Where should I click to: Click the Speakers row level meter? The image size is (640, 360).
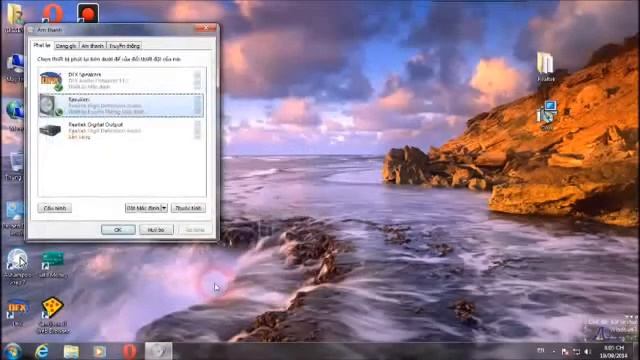tap(198, 105)
